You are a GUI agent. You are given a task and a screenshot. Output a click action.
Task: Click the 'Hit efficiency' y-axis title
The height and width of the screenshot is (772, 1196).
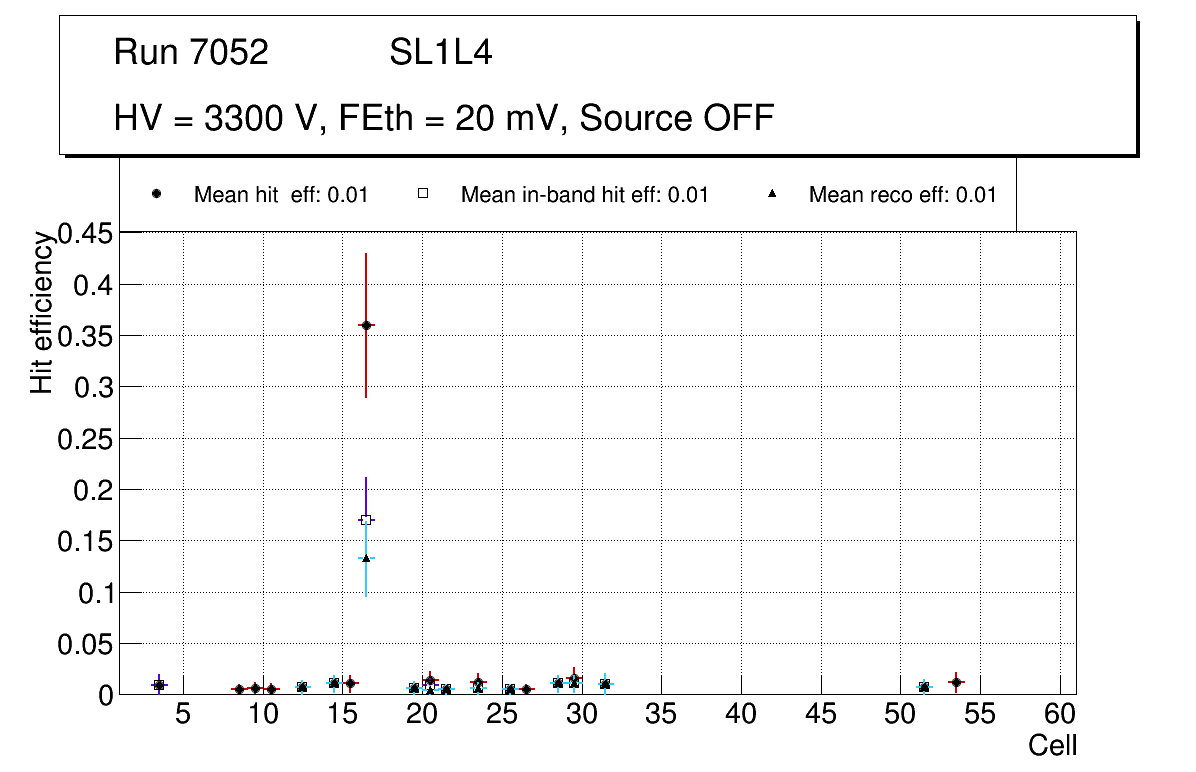(x=41, y=312)
